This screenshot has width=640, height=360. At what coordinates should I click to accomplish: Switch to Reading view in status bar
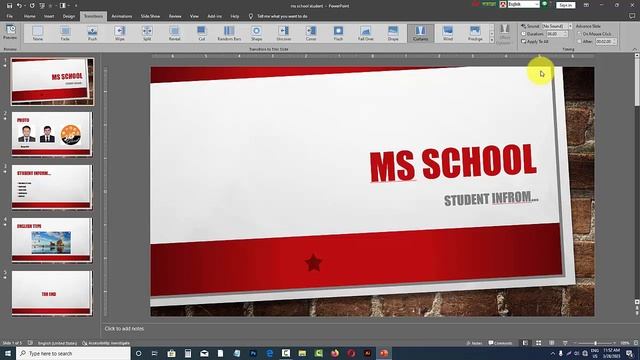551,343
